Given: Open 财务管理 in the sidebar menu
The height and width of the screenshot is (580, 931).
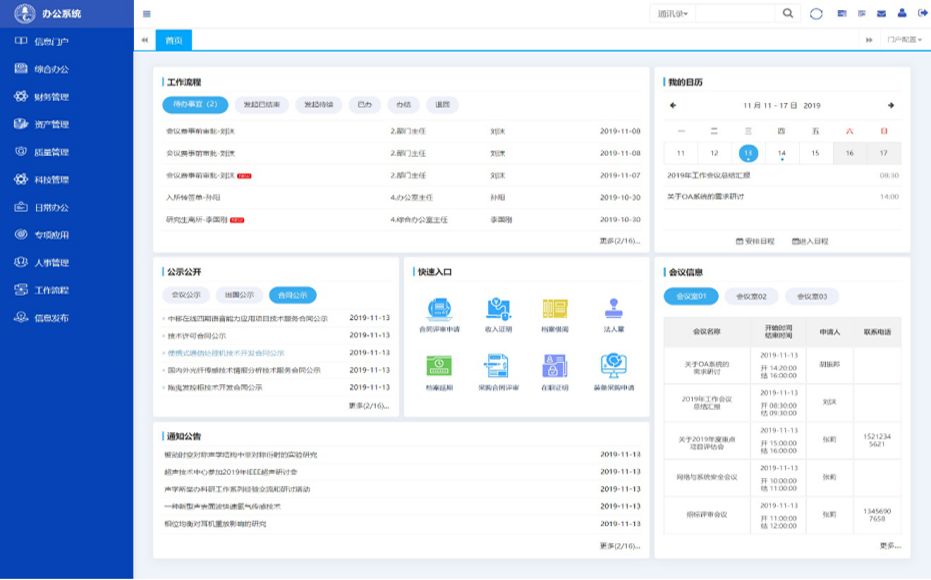Looking at the screenshot, I should click(x=51, y=97).
